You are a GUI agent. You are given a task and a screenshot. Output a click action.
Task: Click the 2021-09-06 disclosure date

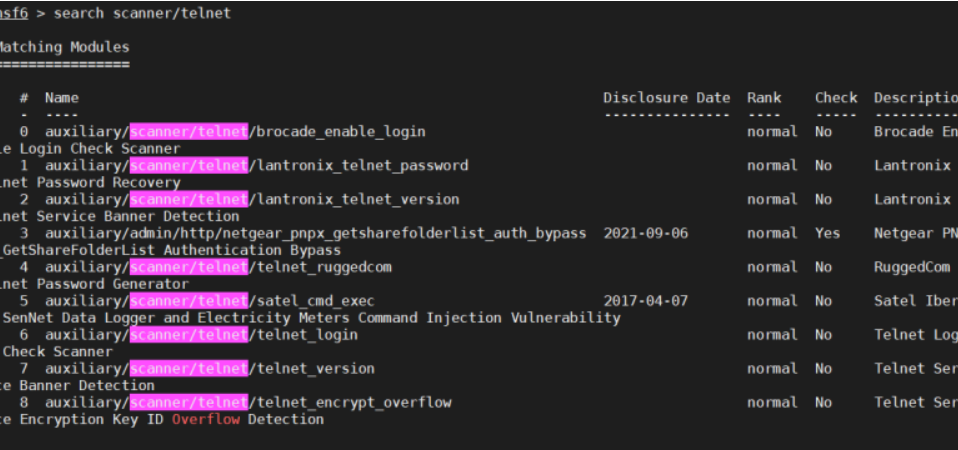point(645,233)
